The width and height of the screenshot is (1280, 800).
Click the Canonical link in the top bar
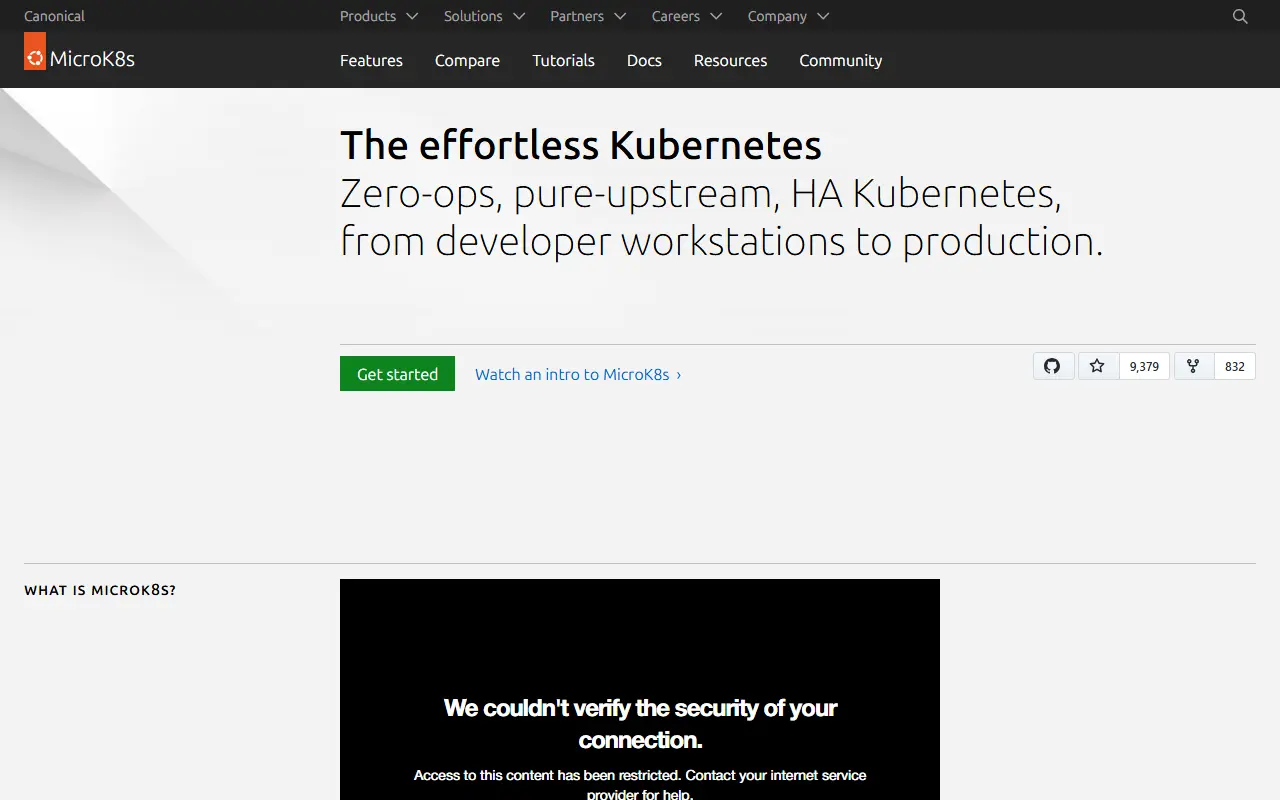[54, 16]
